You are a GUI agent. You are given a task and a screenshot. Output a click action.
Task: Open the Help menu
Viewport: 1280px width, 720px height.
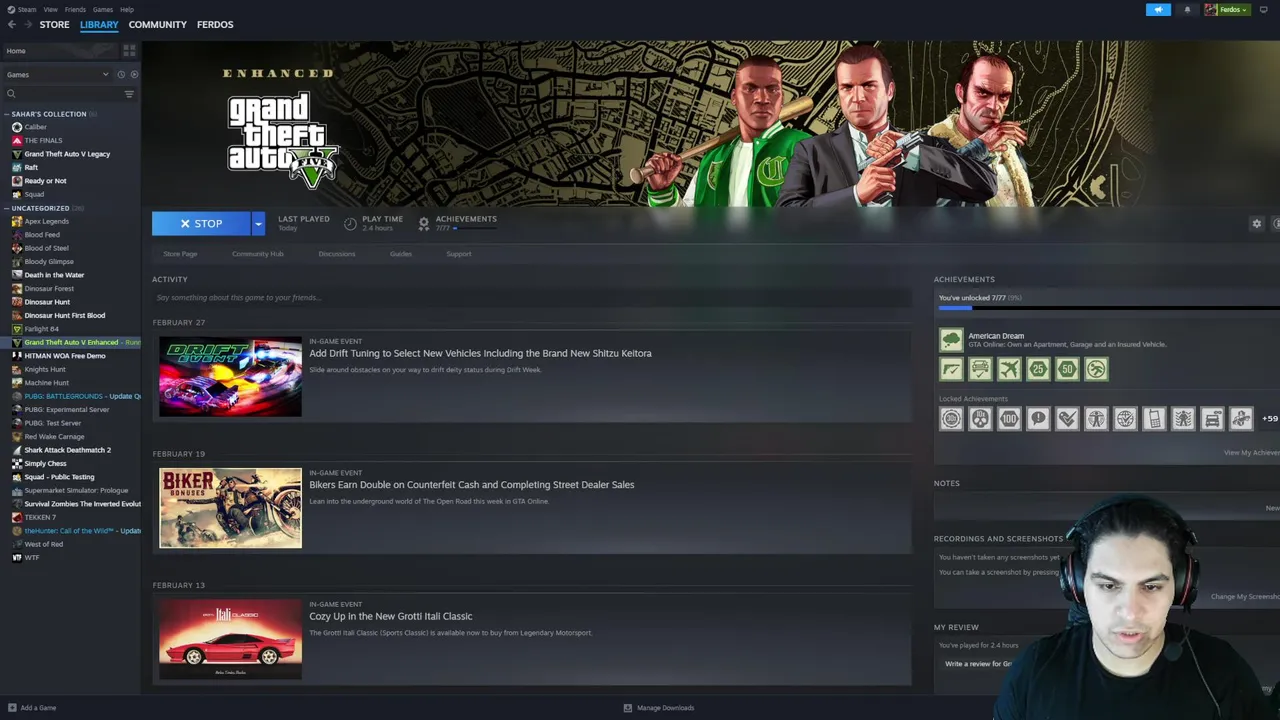[127, 10]
